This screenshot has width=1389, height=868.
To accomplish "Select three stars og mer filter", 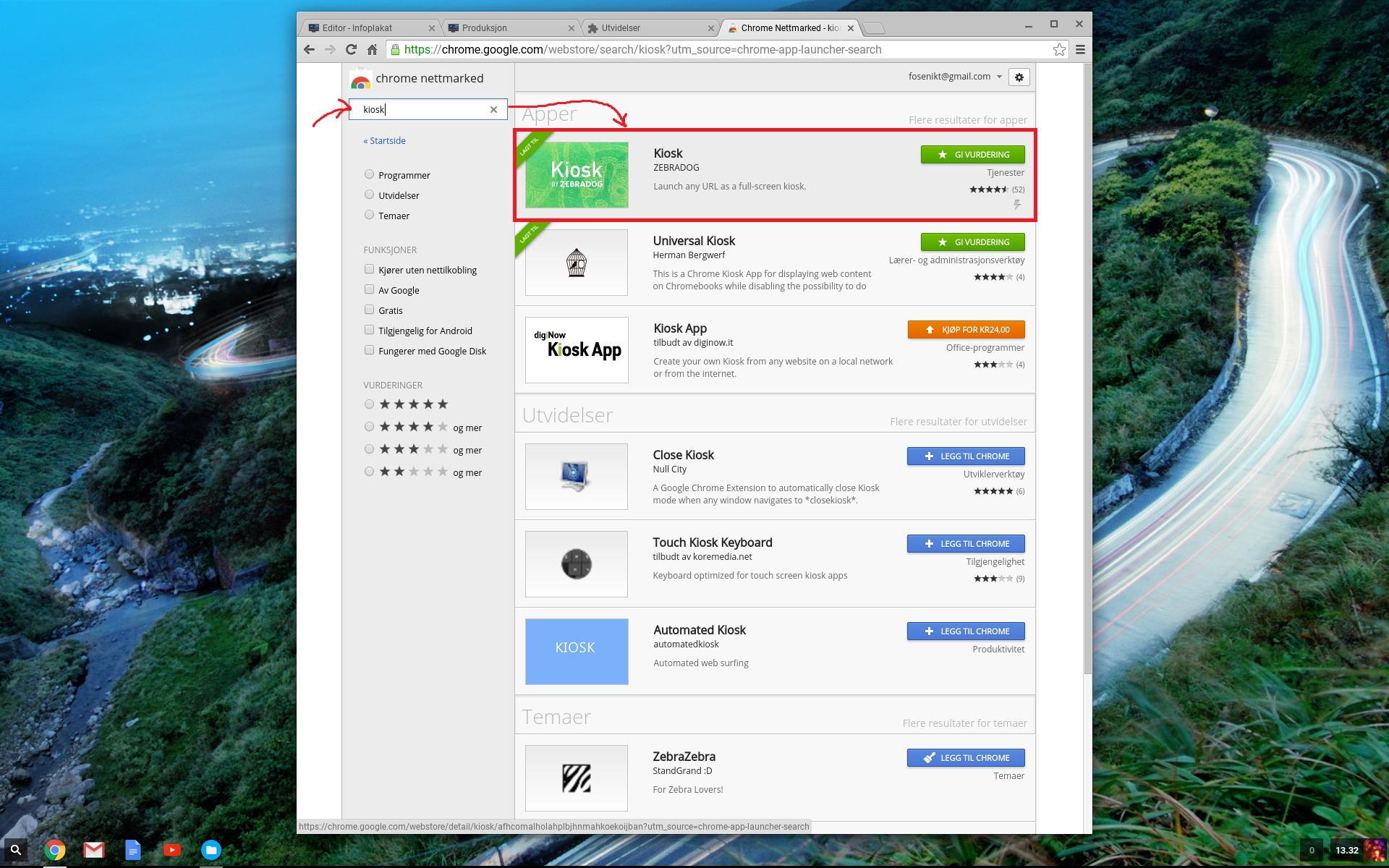I will pyautogui.click(x=369, y=449).
